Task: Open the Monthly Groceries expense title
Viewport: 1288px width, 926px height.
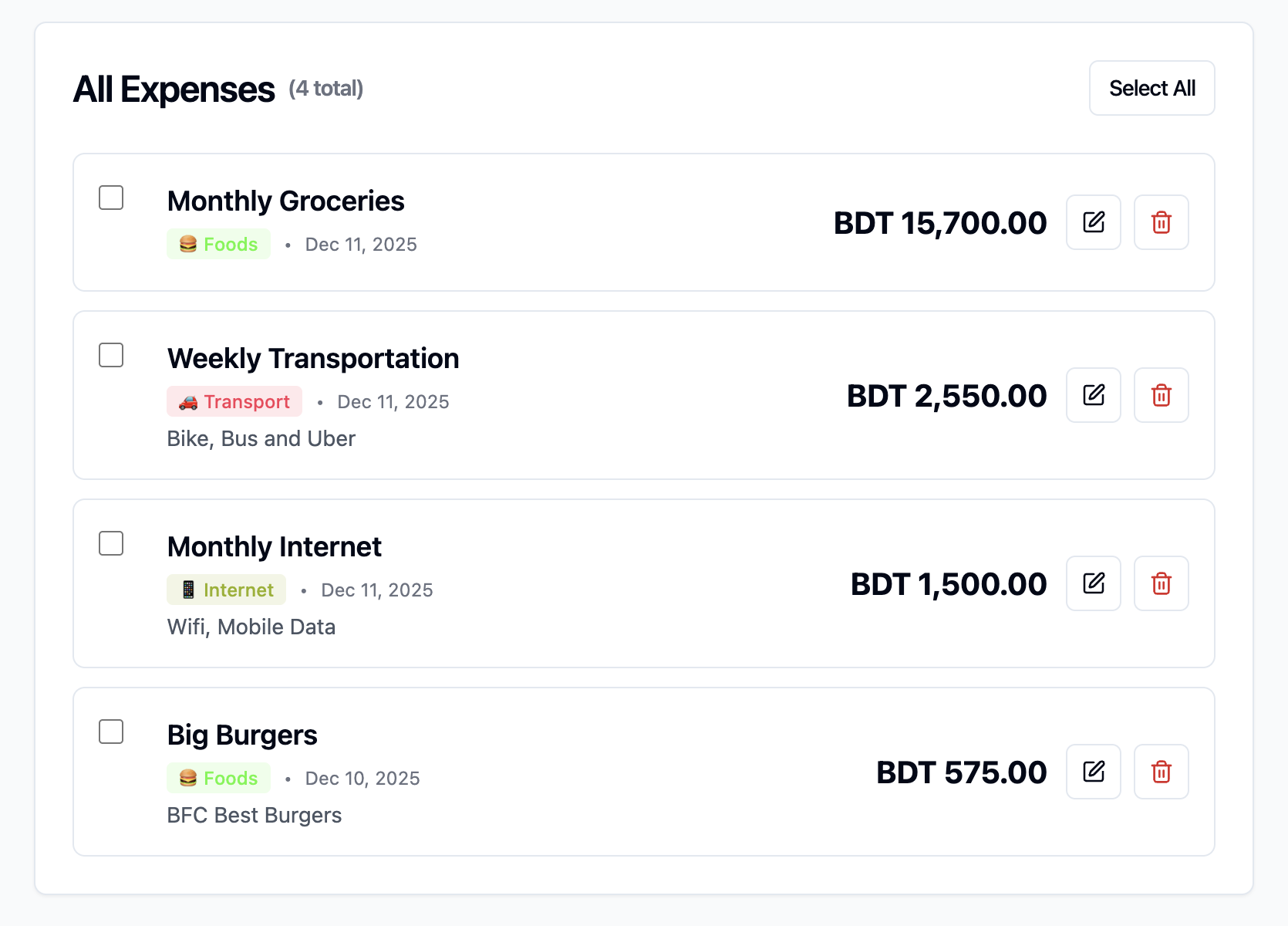Action: [285, 201]
